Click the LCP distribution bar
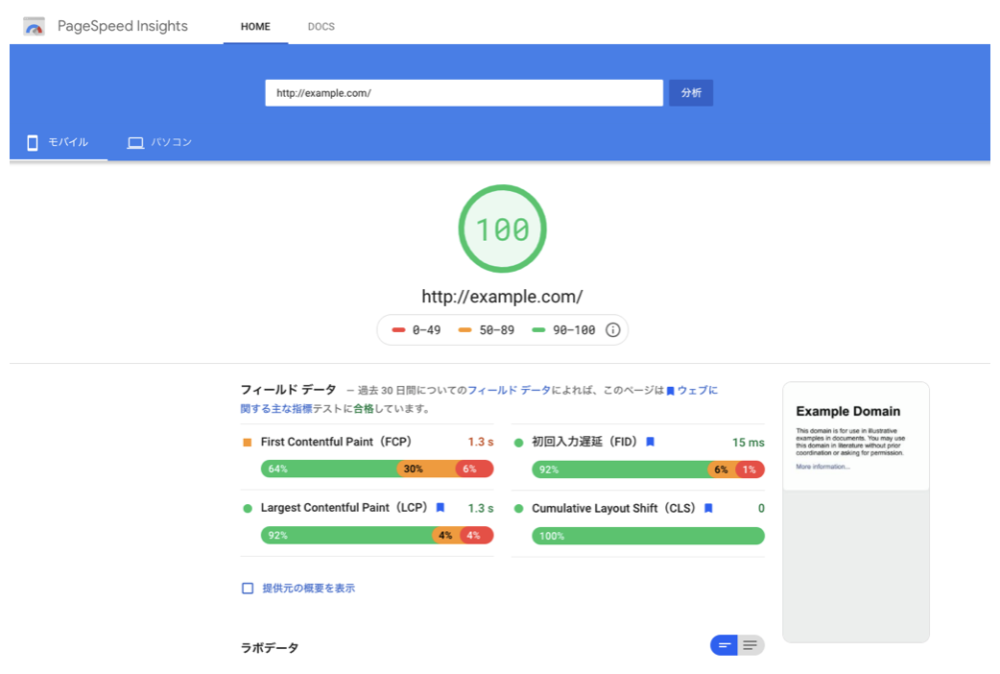 click(377, 535)
